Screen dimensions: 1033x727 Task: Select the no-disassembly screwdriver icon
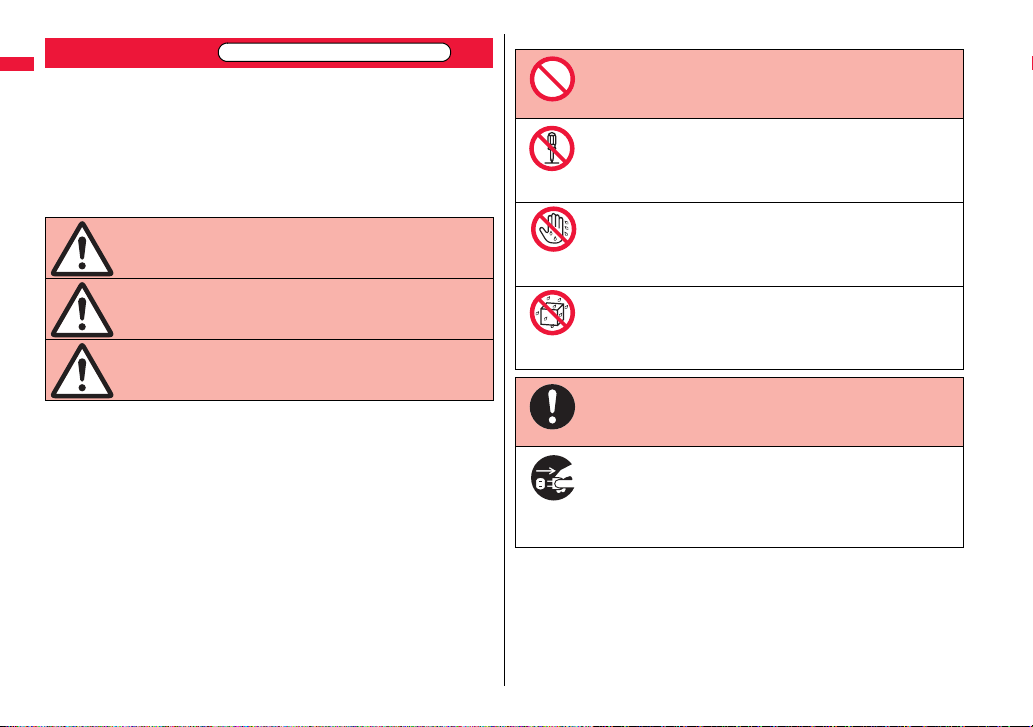point(552,148)
